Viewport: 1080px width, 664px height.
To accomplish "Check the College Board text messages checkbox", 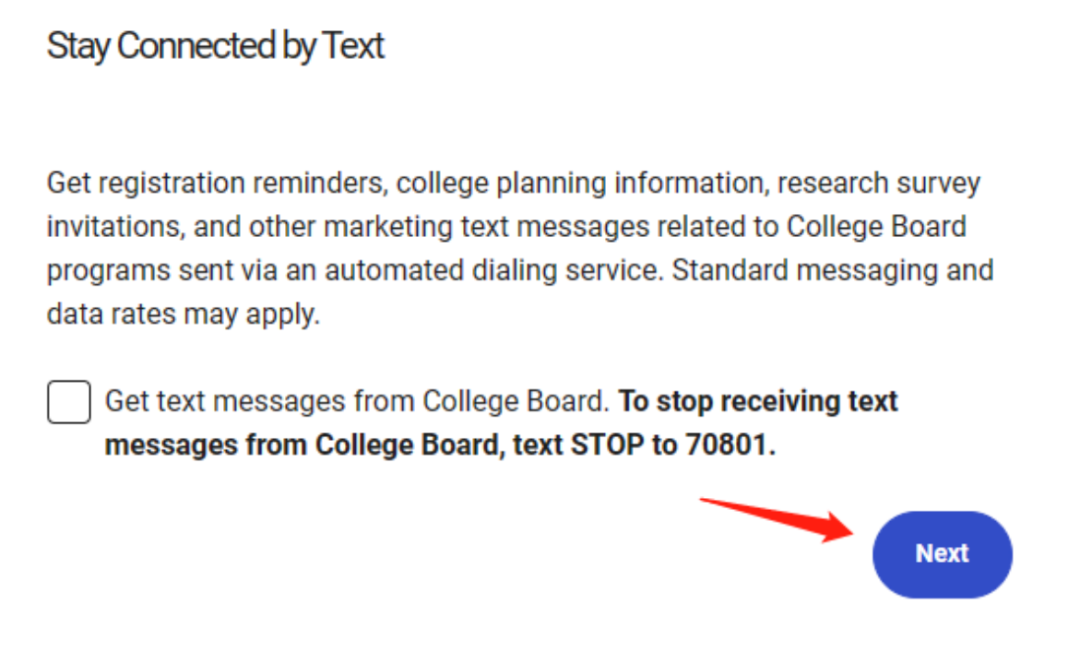I will (x=69, y=402).
